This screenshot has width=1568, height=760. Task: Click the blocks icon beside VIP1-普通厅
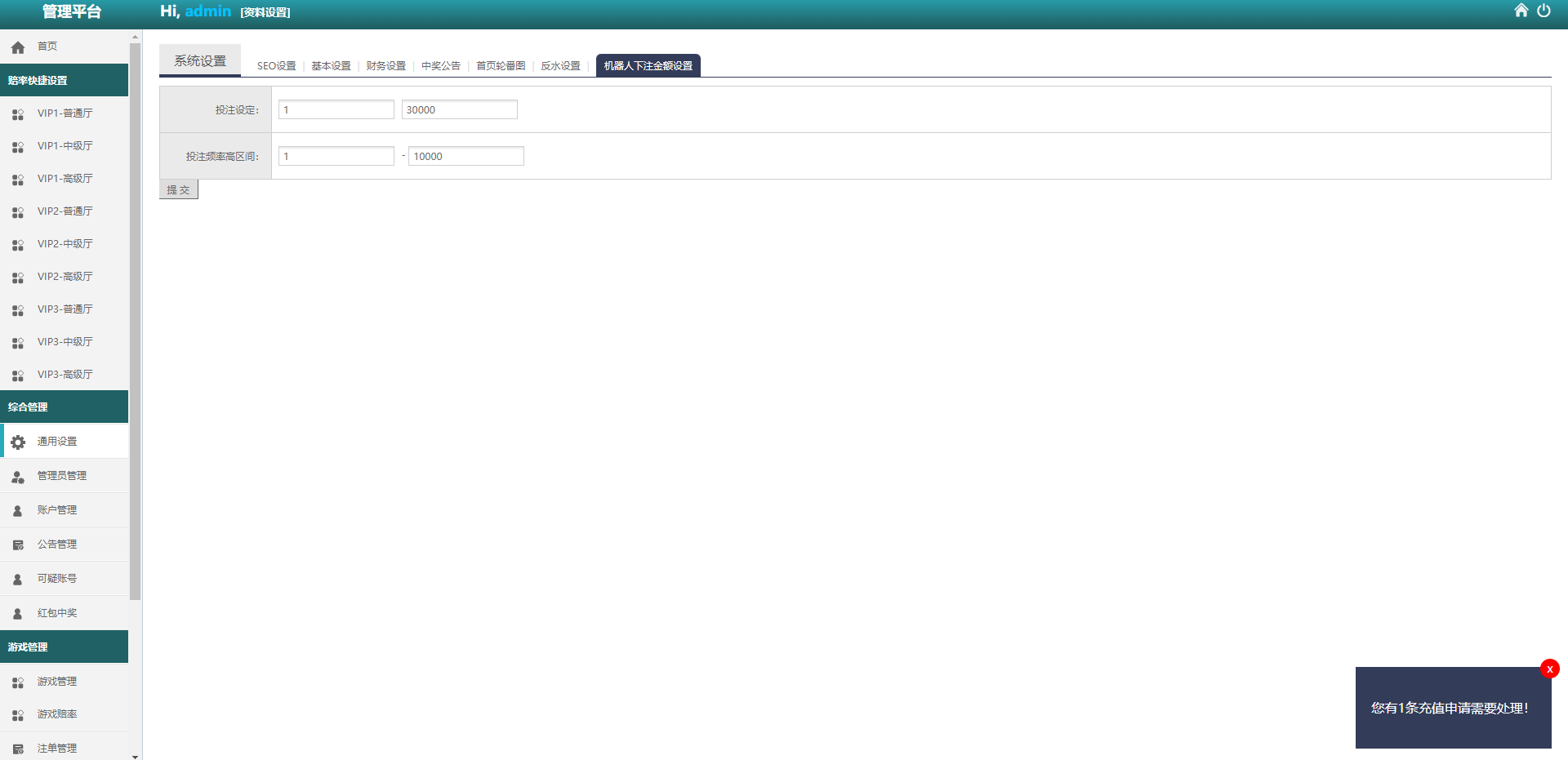click(18, 114)
